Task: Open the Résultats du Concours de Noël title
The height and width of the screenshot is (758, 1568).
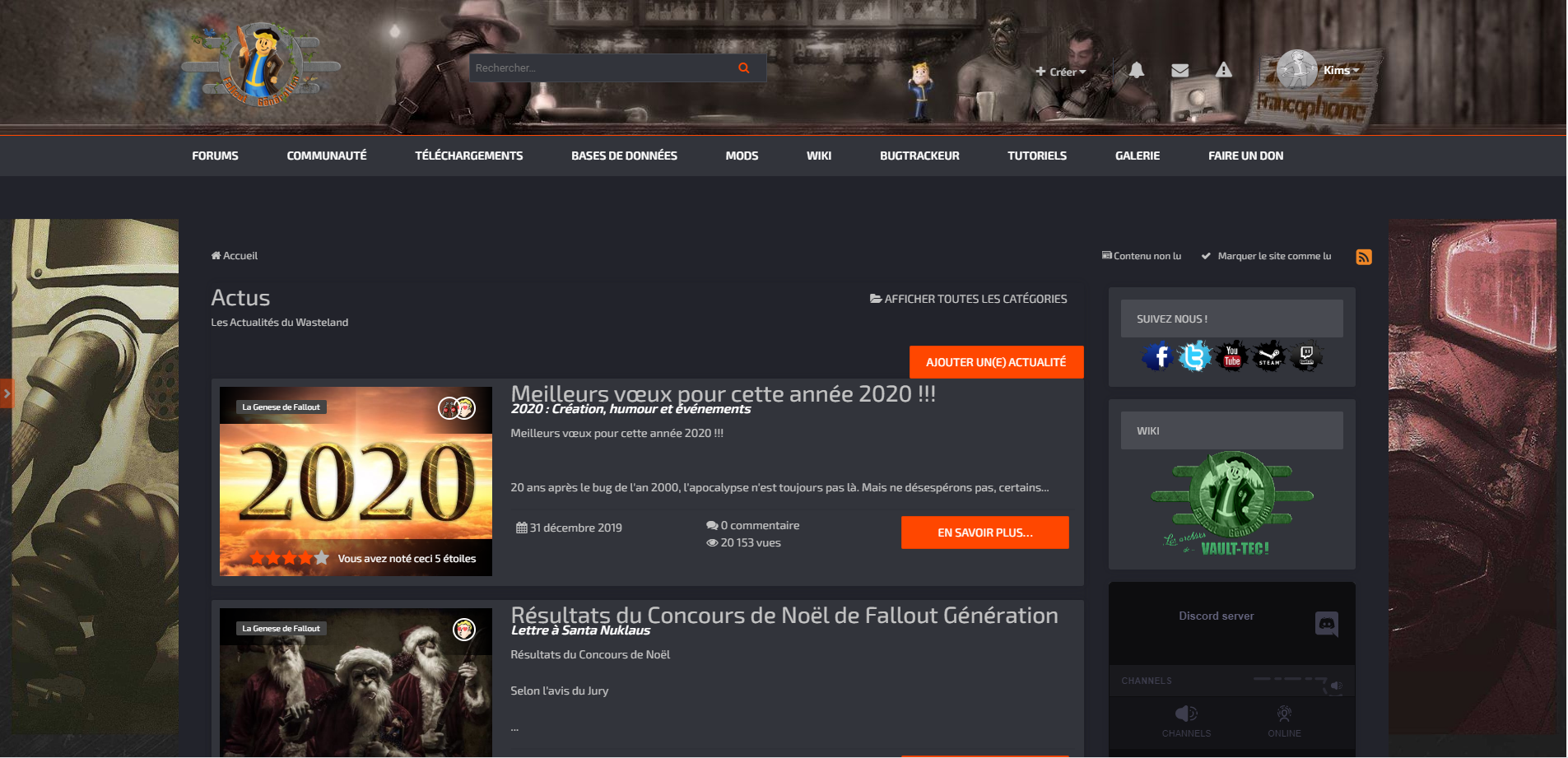Action: coord(784,615)
